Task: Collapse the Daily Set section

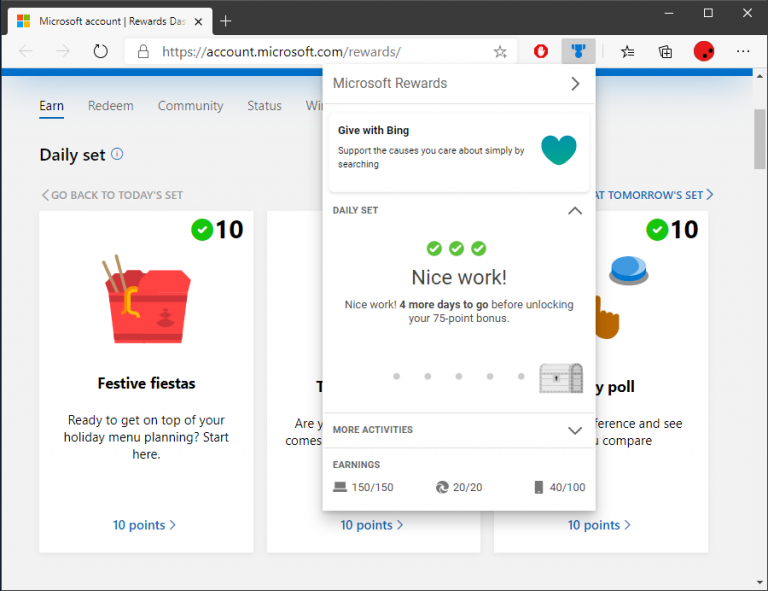Action: (x=574, y=211)
